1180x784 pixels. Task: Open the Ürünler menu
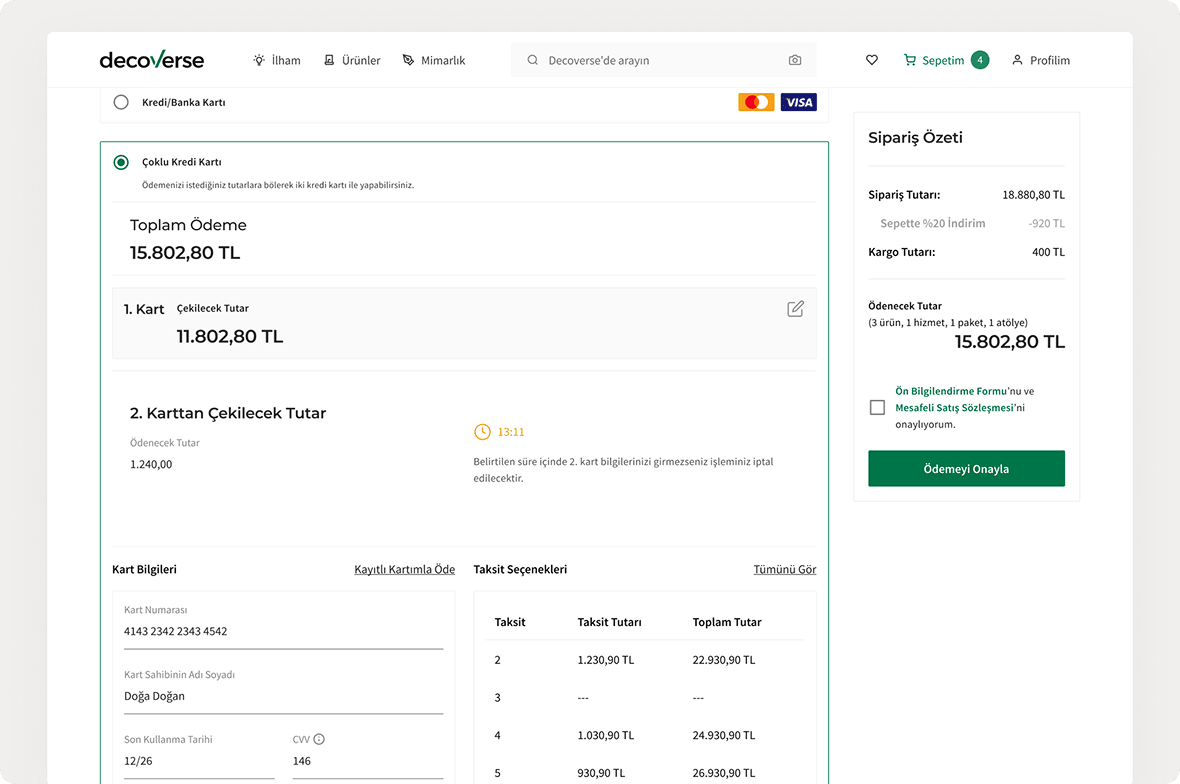352,60
